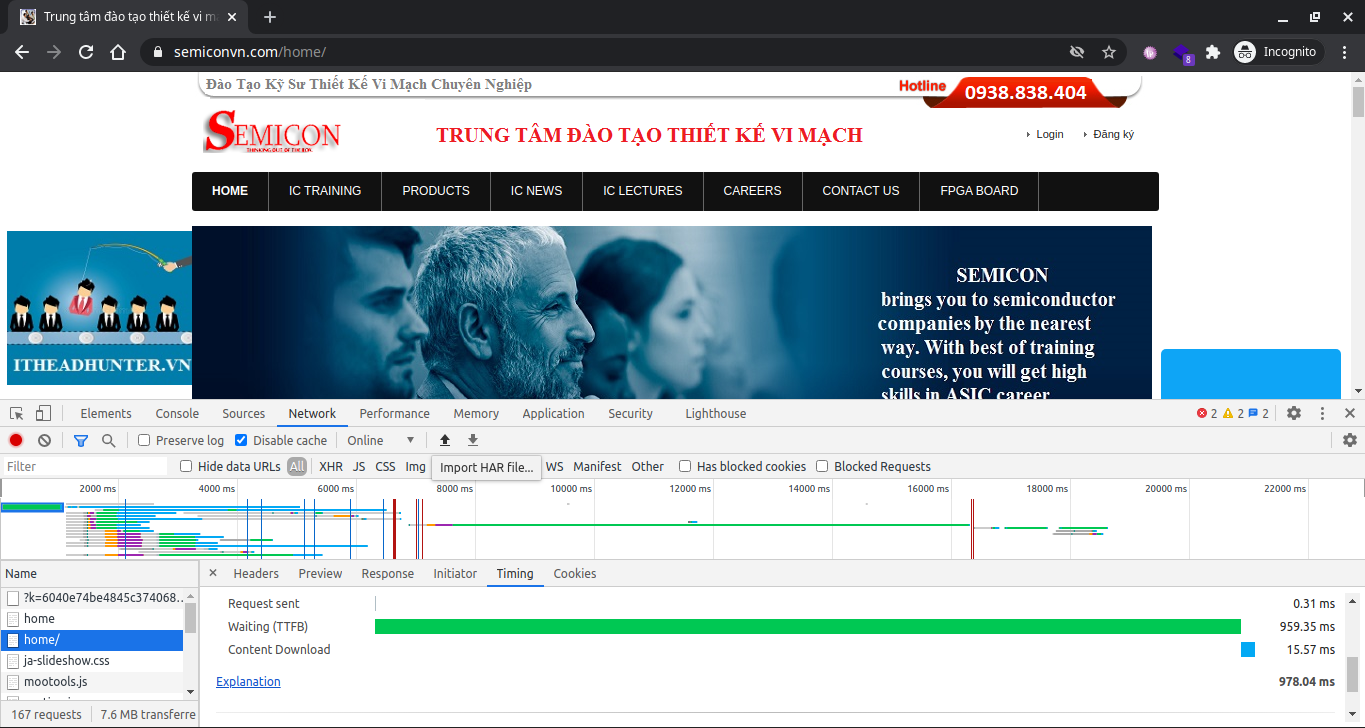1365x728 pixels.
Task: Click the Incognito profile button
Action: pyautogui.click(x=1278, y=52)
